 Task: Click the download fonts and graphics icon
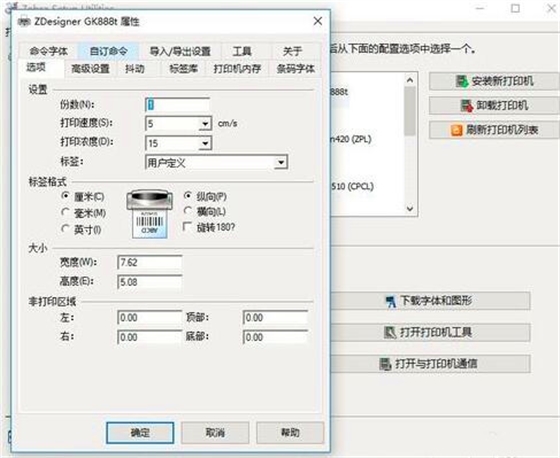pos(390,302)
